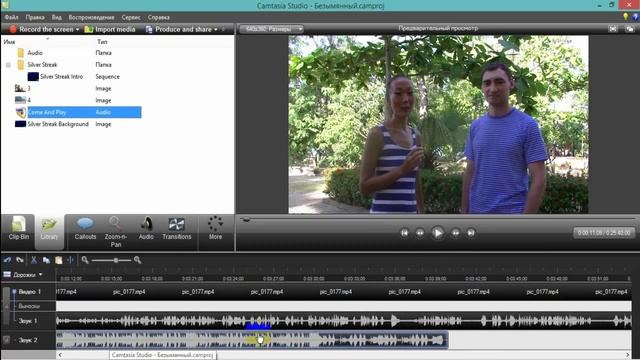640x360 pixels.
Task: Collapse the Silver Streak folder
Action: pos(8,65)
